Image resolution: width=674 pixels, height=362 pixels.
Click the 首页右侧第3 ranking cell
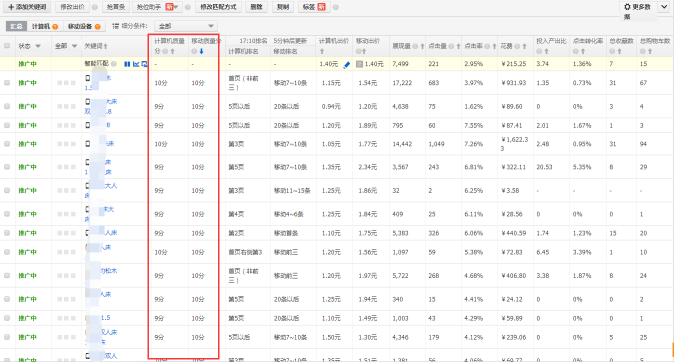(x=245, y=252)
